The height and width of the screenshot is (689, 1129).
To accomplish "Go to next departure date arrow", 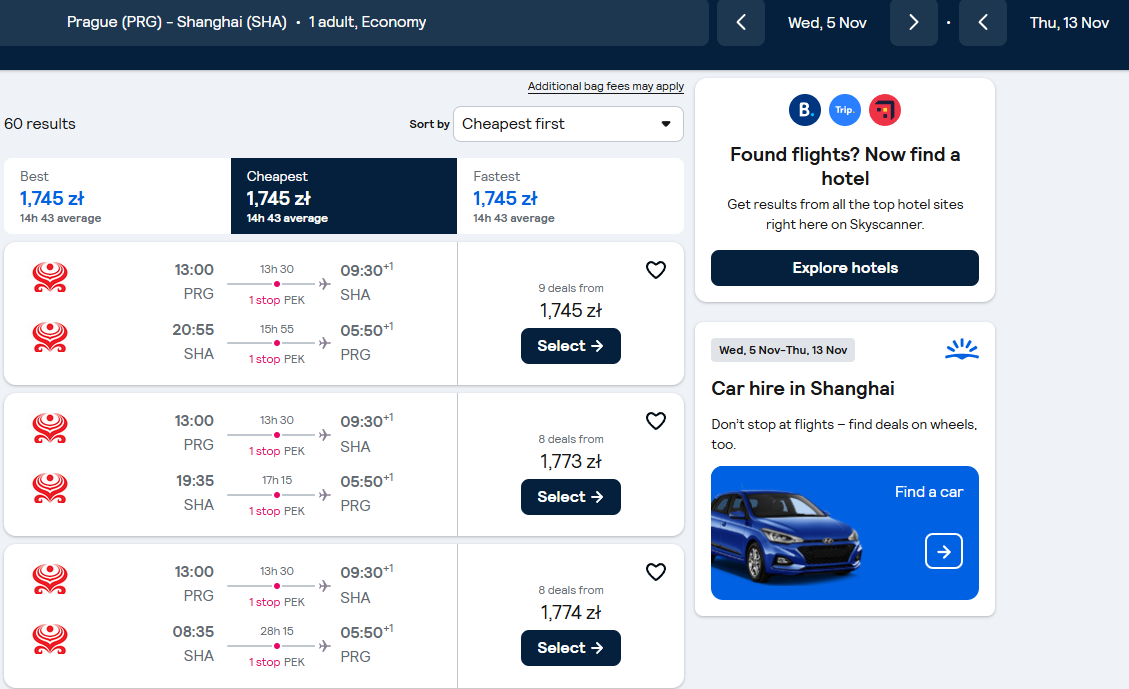I will [914, 22].
